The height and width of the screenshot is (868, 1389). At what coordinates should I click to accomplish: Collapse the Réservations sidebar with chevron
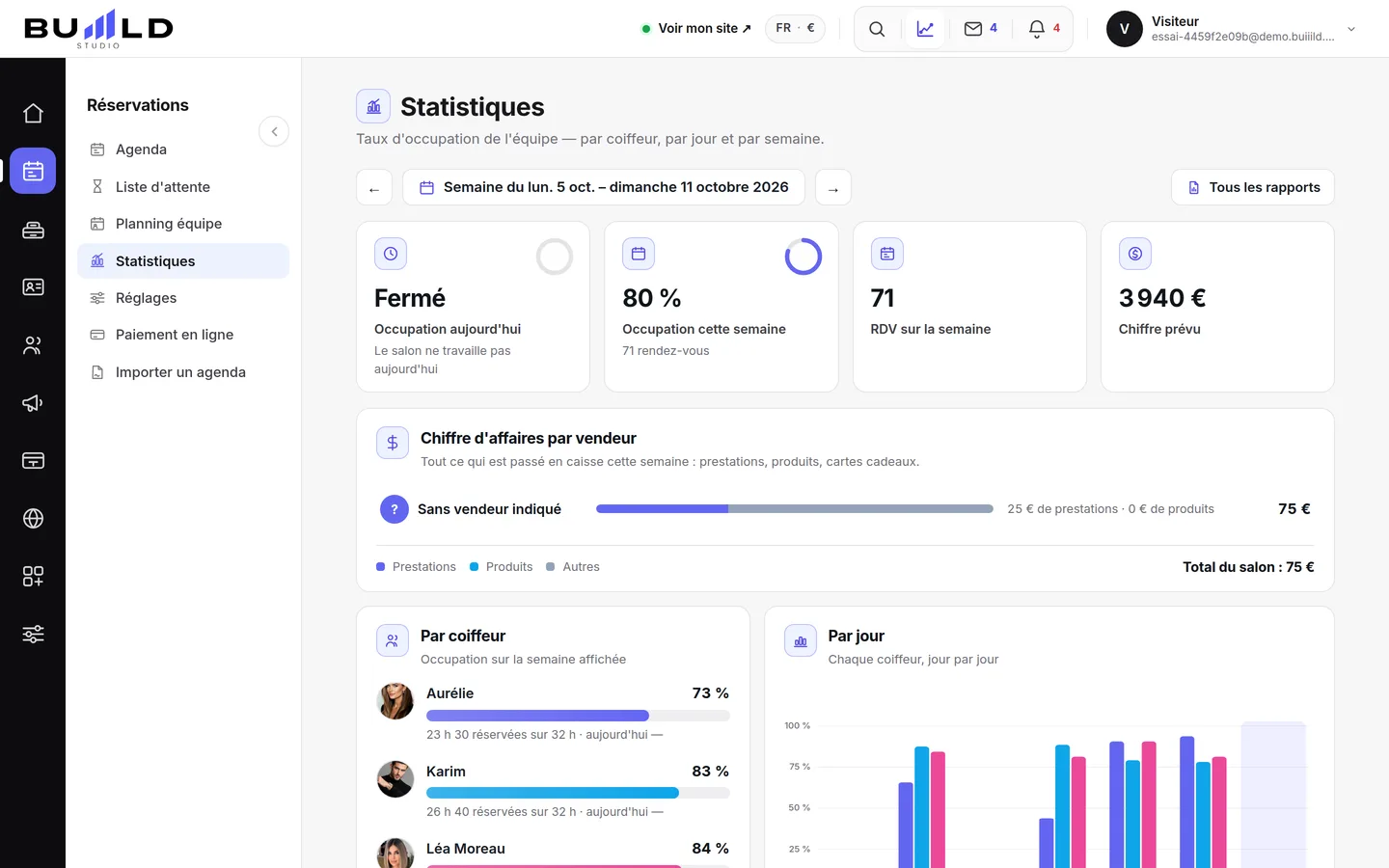click(274, 131)
